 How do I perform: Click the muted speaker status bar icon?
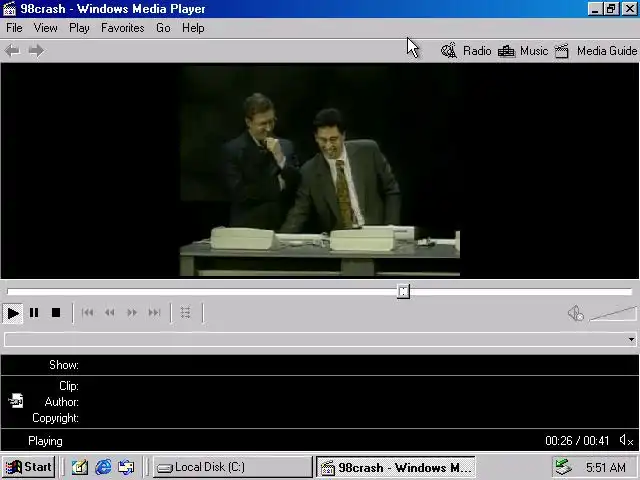click(x=626, y=440)
